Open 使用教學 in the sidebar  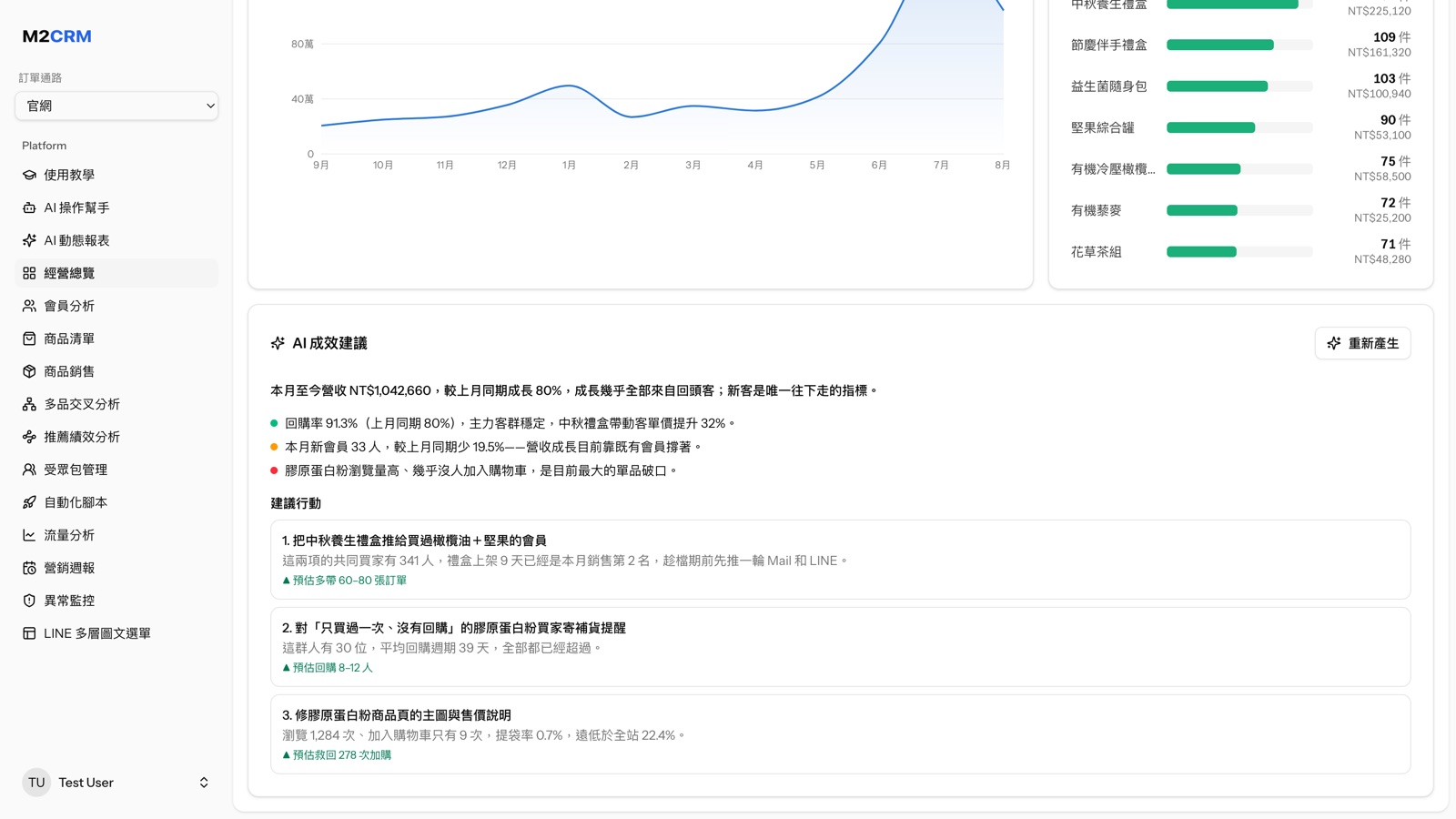point(116,175)
